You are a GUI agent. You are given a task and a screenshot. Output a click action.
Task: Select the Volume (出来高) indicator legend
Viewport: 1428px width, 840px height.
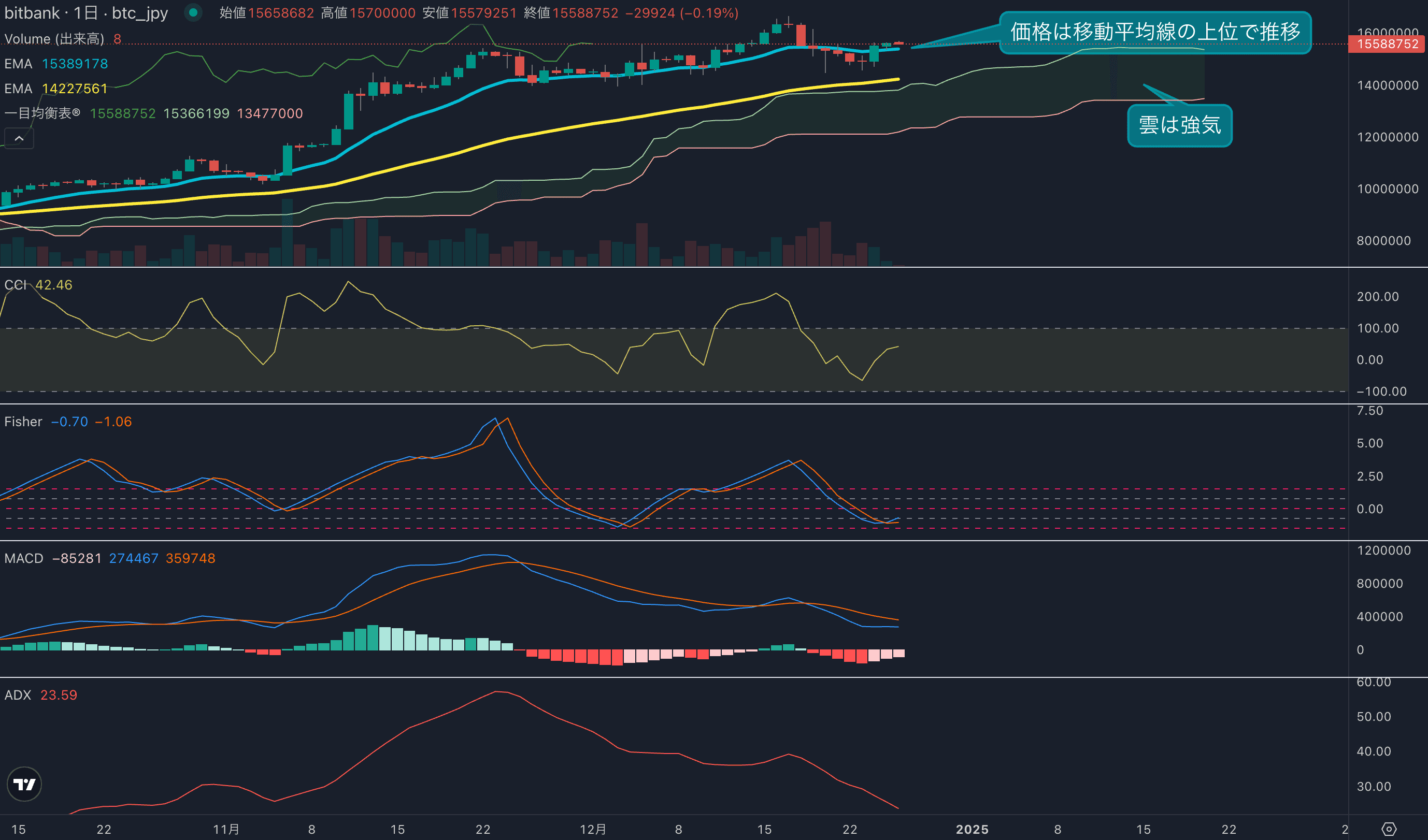pos(54,38)
